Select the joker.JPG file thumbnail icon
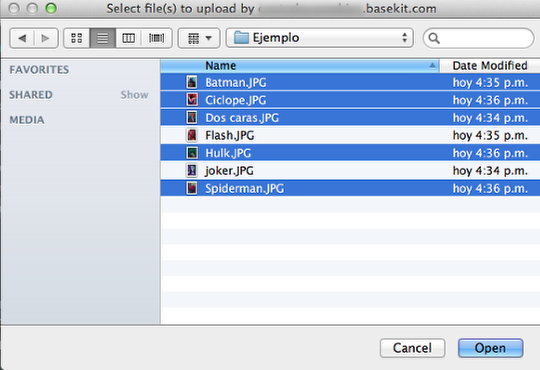The width and height of the screenshot is (540, 370). [x=192, y=170]
